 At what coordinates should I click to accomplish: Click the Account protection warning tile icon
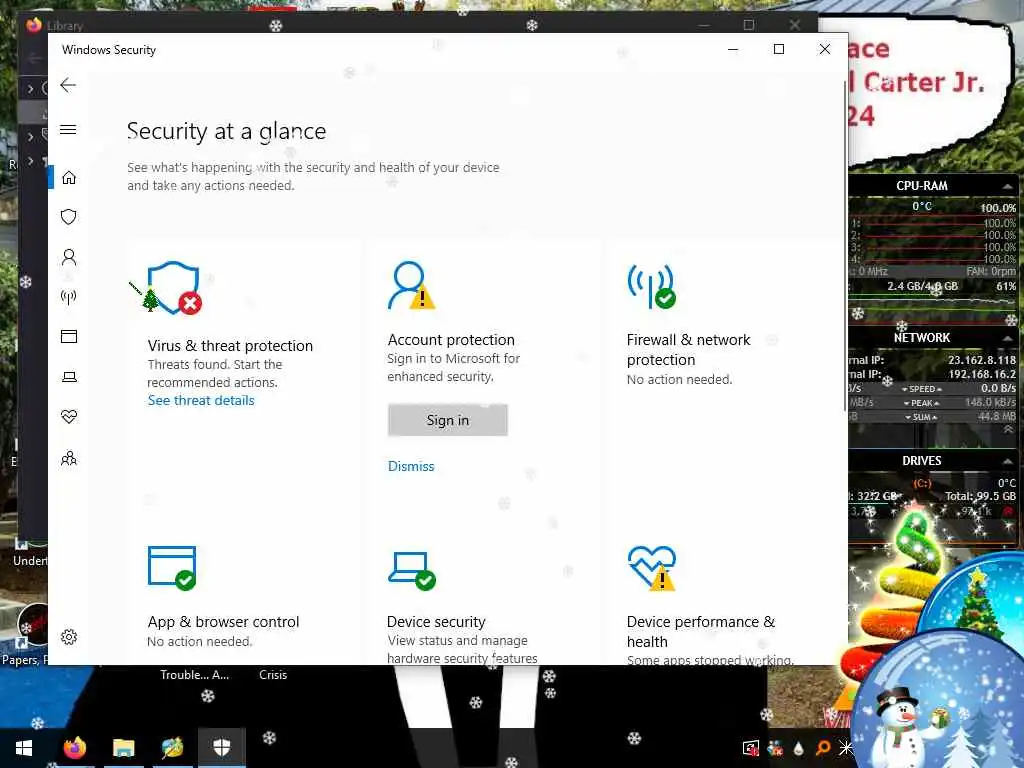[411, 285]
